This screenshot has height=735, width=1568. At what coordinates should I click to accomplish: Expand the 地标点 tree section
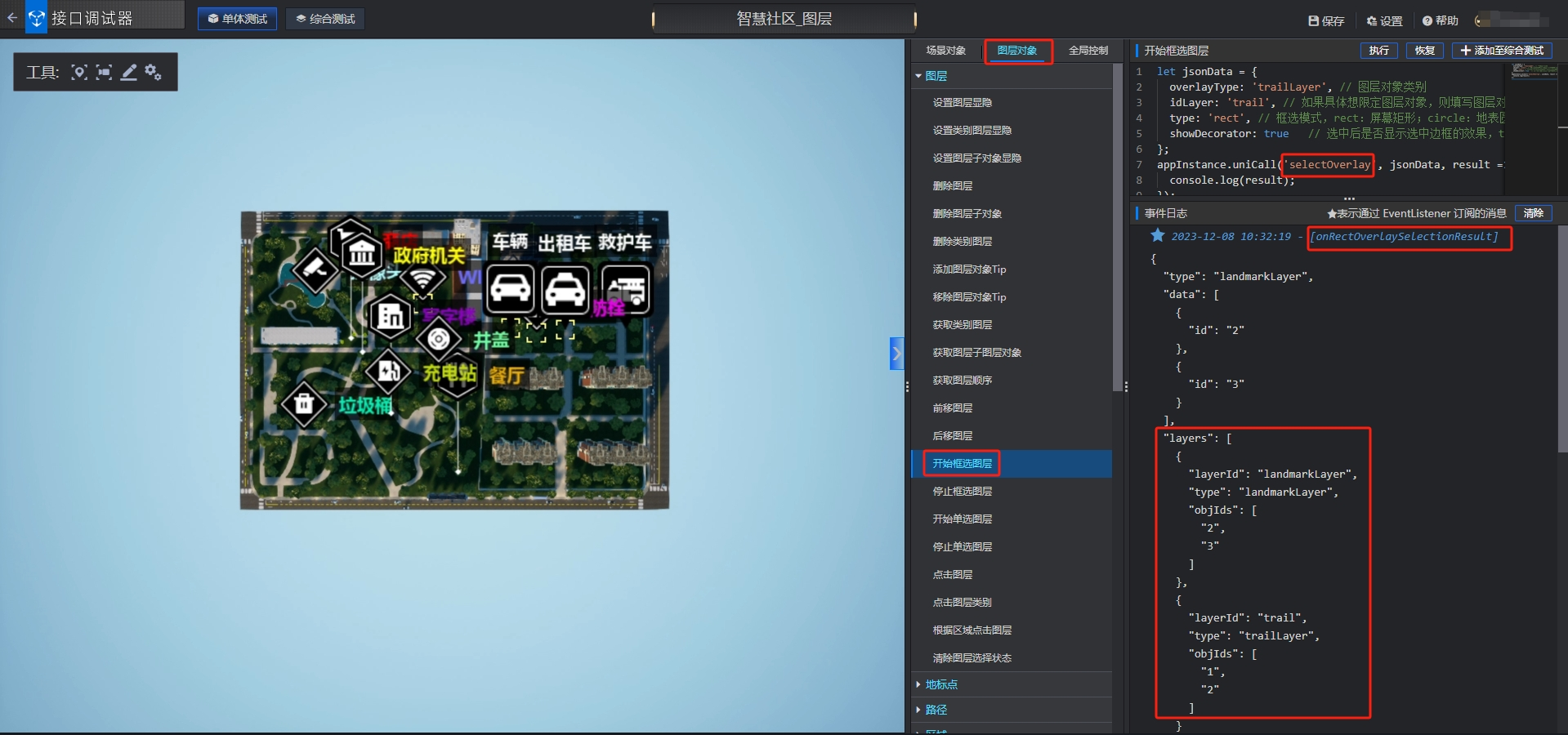pyautogui.click(x=918, y=684)
